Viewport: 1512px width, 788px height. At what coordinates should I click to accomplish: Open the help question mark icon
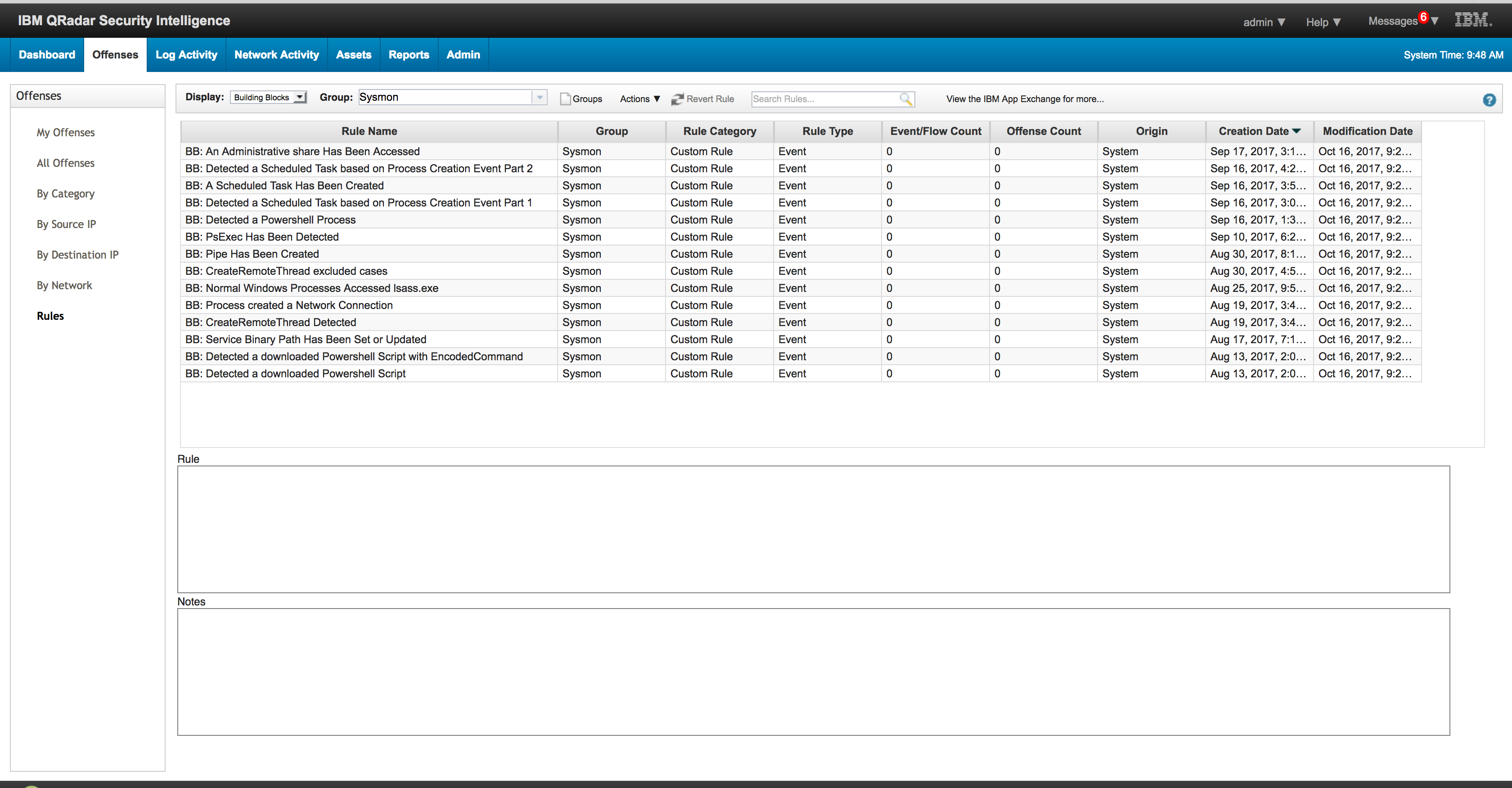coord(1489,100)
